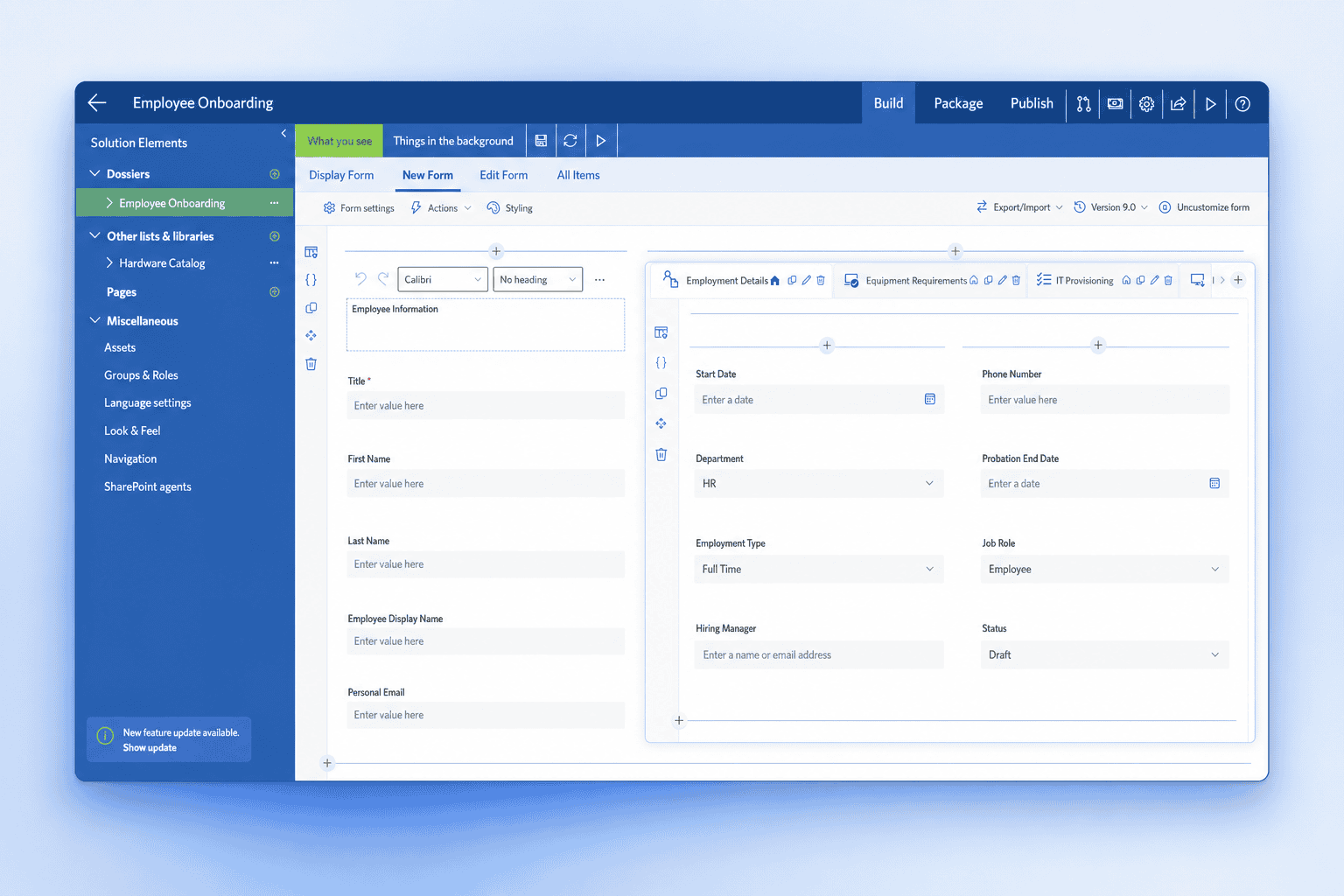Click Uncustomize form
The height and width of the screenshot is (896, 1344).
pyautogui.click(x=1204, y=207)
